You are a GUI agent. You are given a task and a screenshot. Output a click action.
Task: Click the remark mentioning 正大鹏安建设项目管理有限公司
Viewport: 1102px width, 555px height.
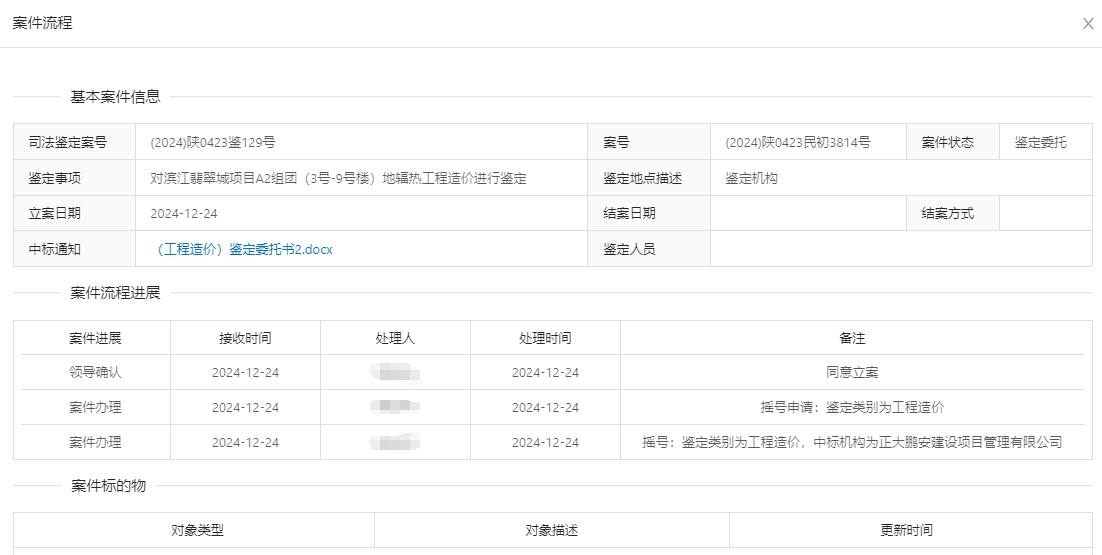tap(852, 442)
